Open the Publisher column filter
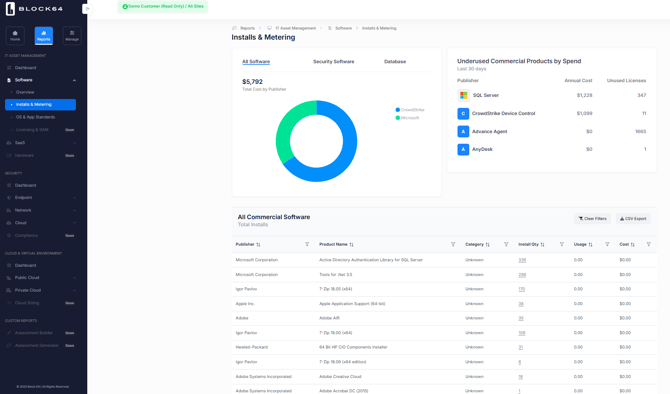Viewport: 670px width, 394px height. (x=307, y=244)
